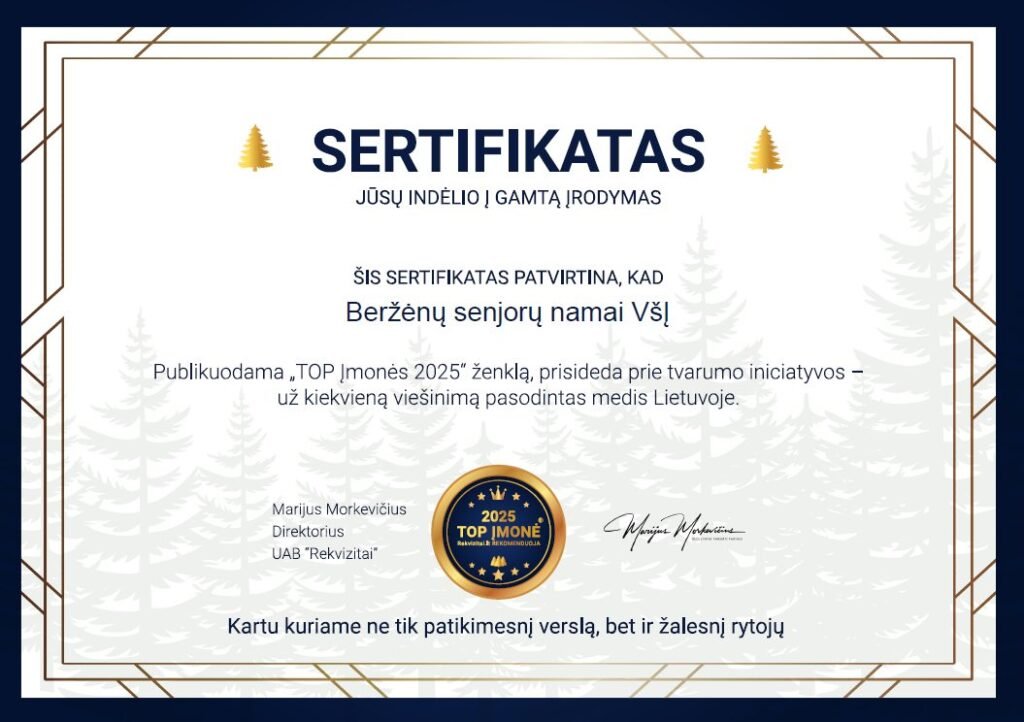1024x722 pixels.
Task: Click the printed name "Marijus Morkevičius"
Action: [339, 509]
